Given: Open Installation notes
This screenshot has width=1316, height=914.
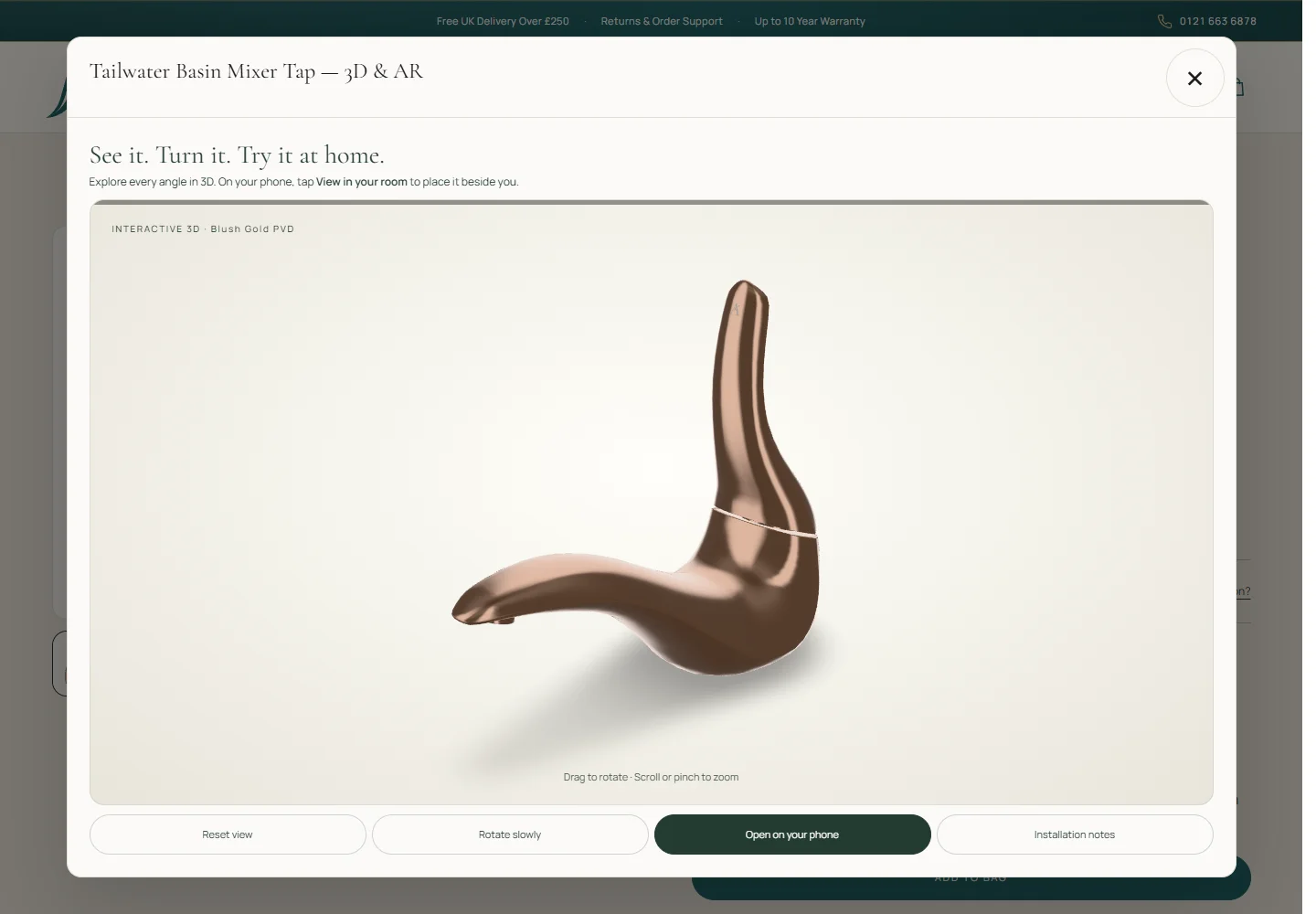Looking at the screenshot, I should 1075,834.
